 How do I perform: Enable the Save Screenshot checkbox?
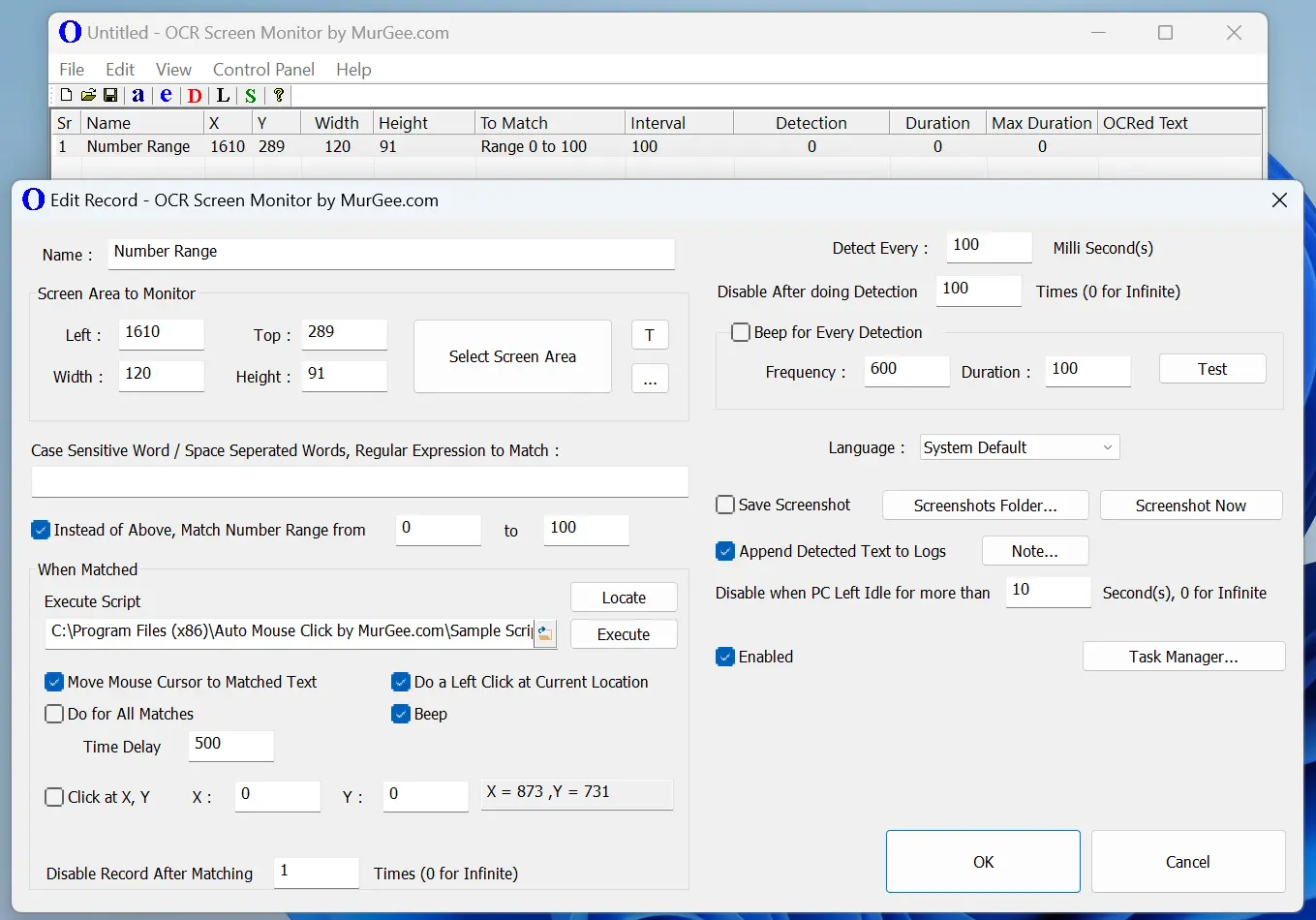725,505
